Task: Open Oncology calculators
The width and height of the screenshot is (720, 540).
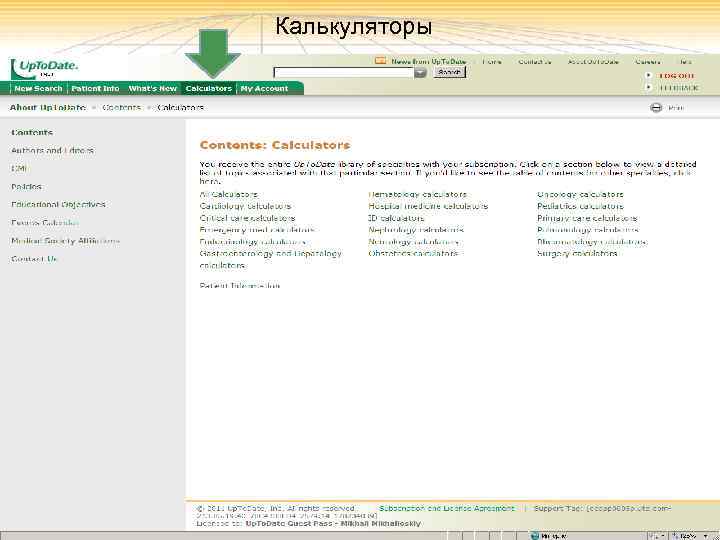Action: point(580,194)
